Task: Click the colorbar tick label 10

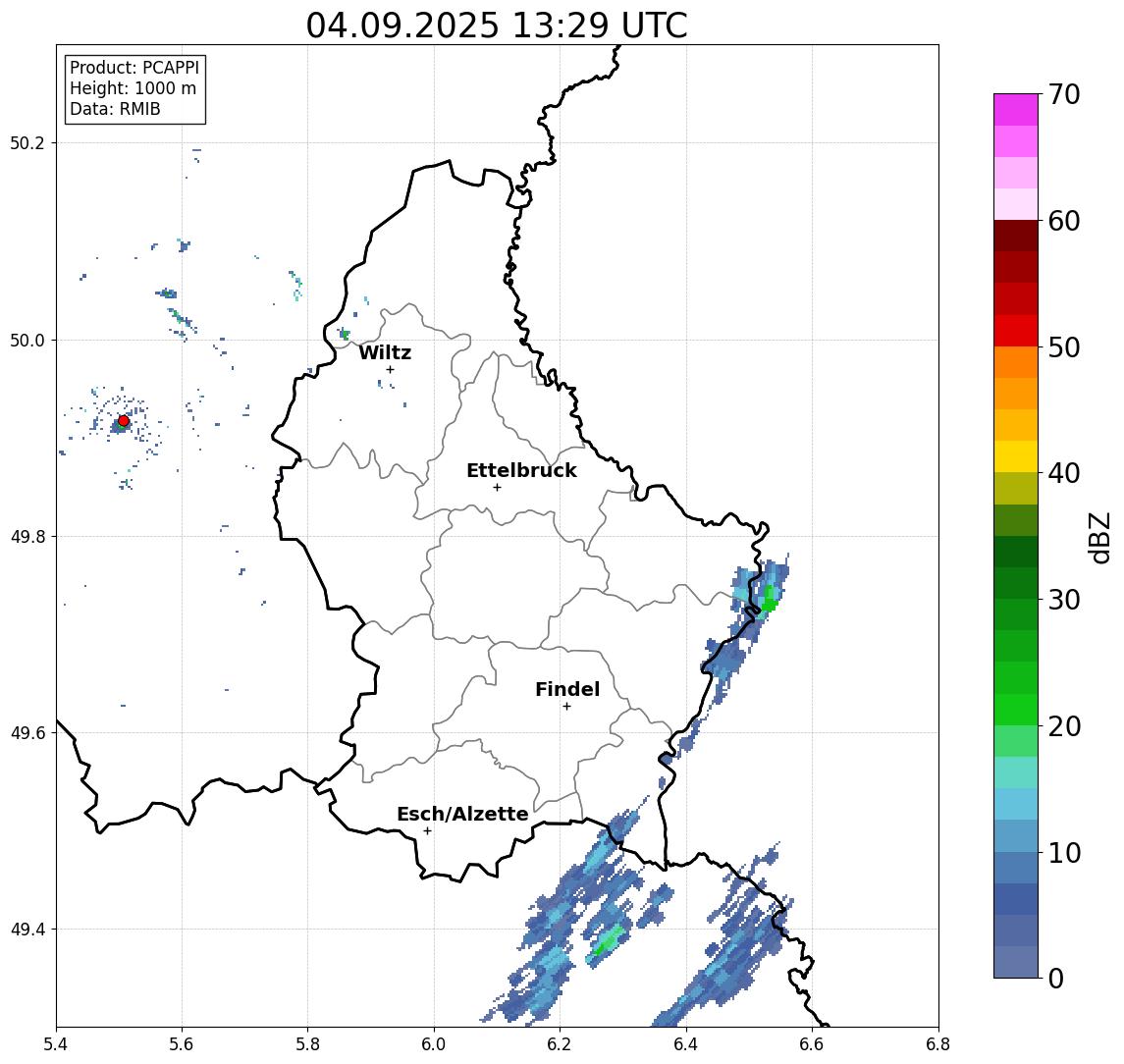Action: (x=1064, y=853)
